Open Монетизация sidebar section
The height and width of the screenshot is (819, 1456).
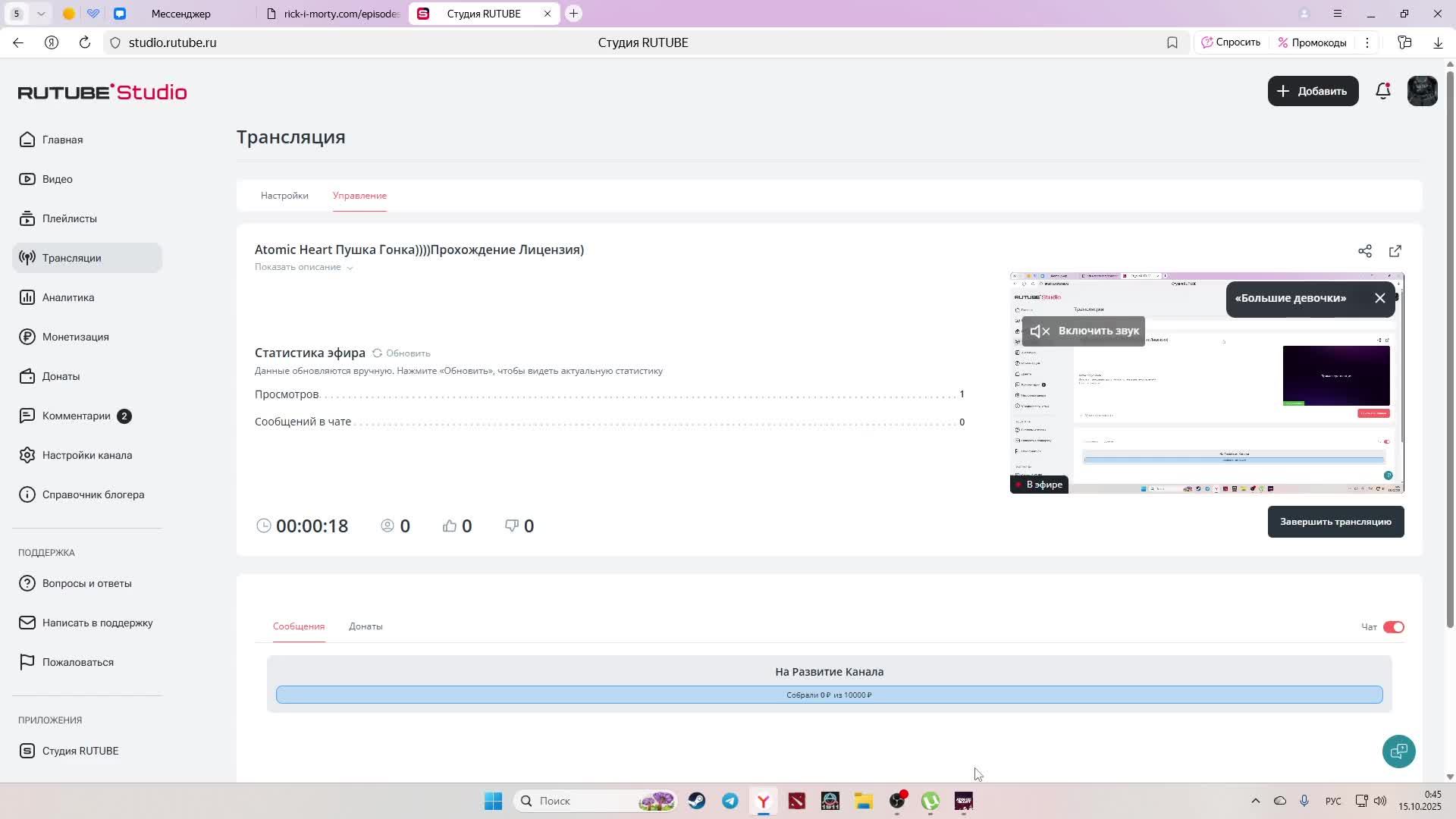click(75, 337)
